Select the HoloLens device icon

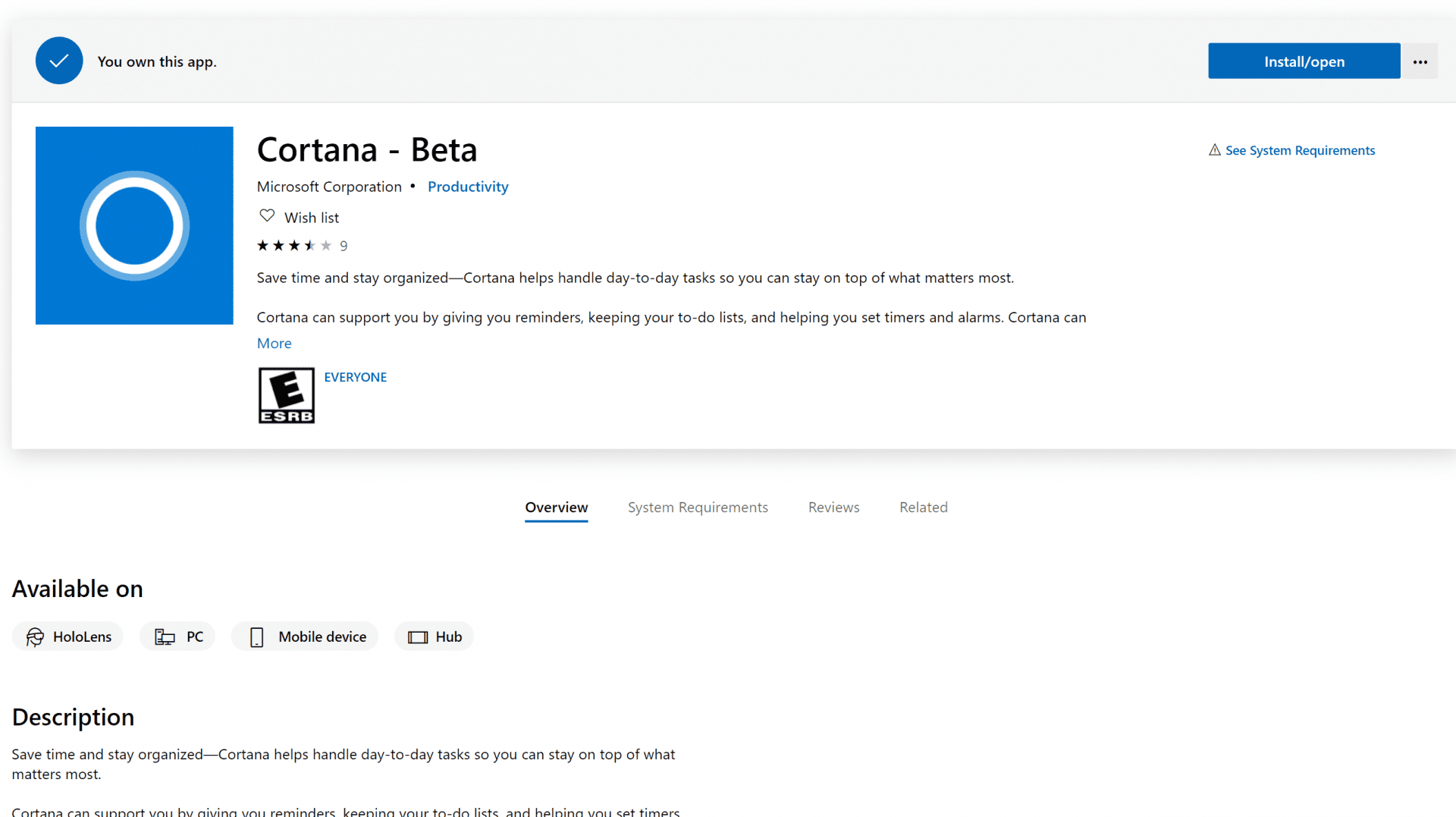[35, 636]
